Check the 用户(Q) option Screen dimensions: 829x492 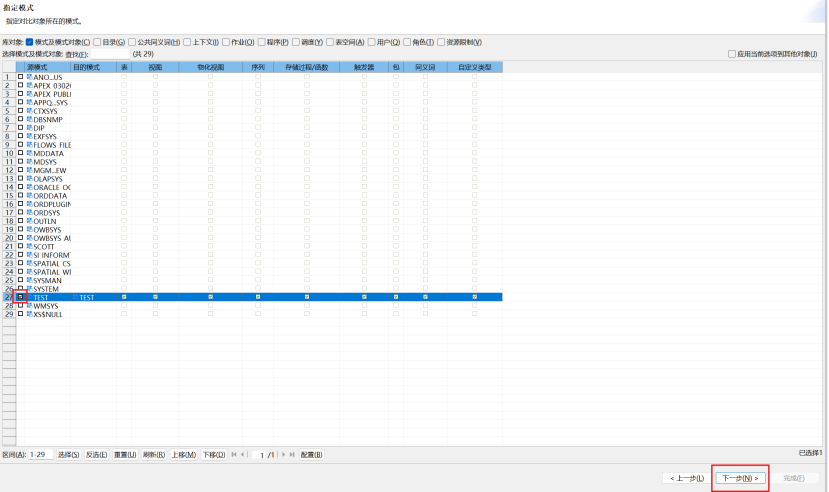point(372,42)
